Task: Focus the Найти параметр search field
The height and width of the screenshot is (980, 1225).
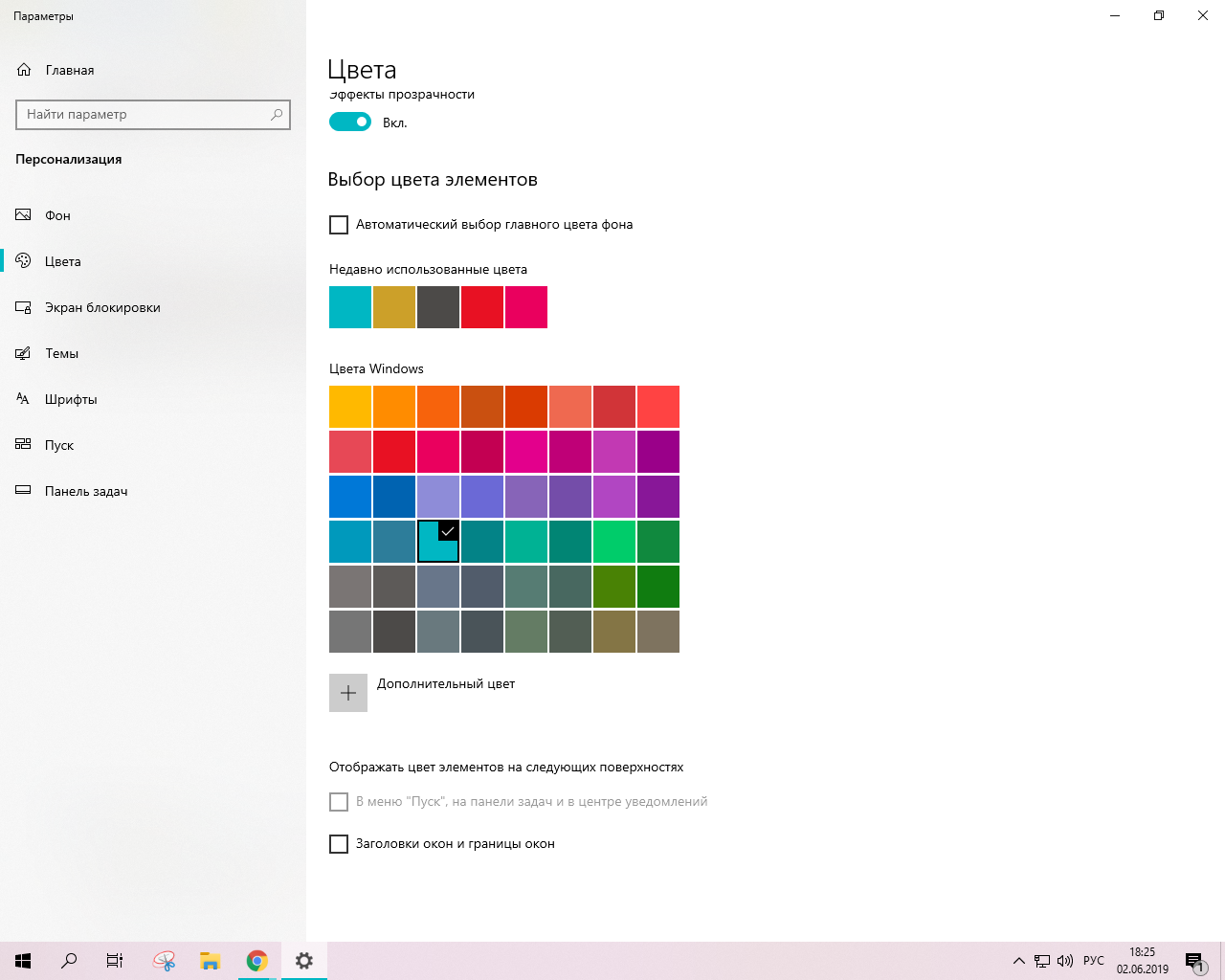Action: tap(153, 114)
